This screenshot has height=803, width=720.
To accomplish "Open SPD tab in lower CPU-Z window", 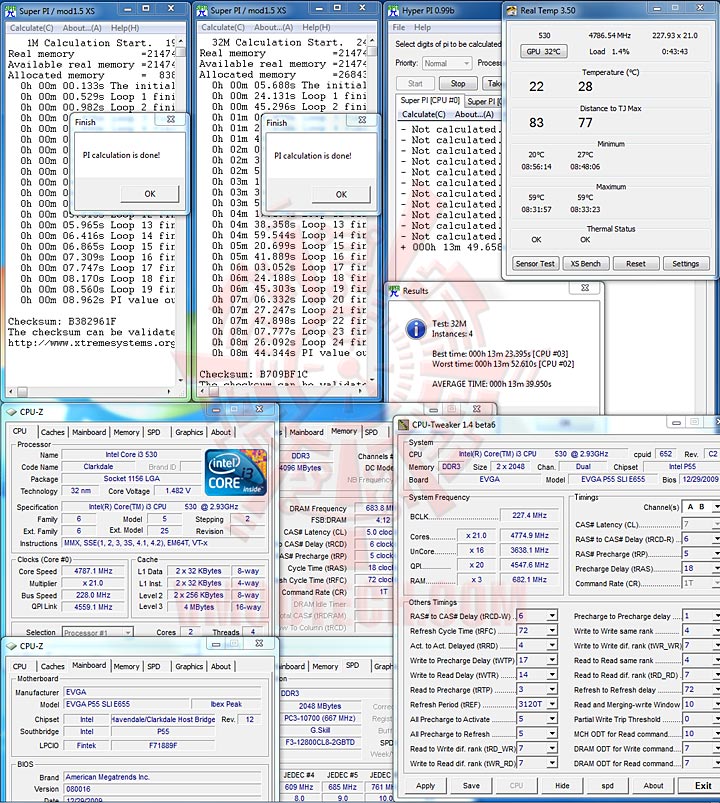I will pyautogui.click(x=154, y=666).
